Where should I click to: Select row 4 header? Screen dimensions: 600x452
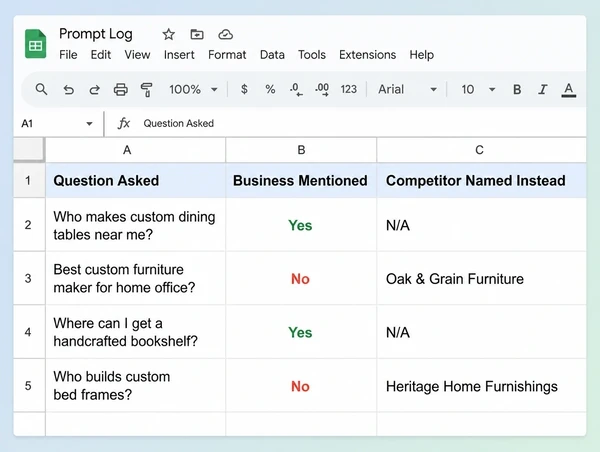[x=29, y=332]
